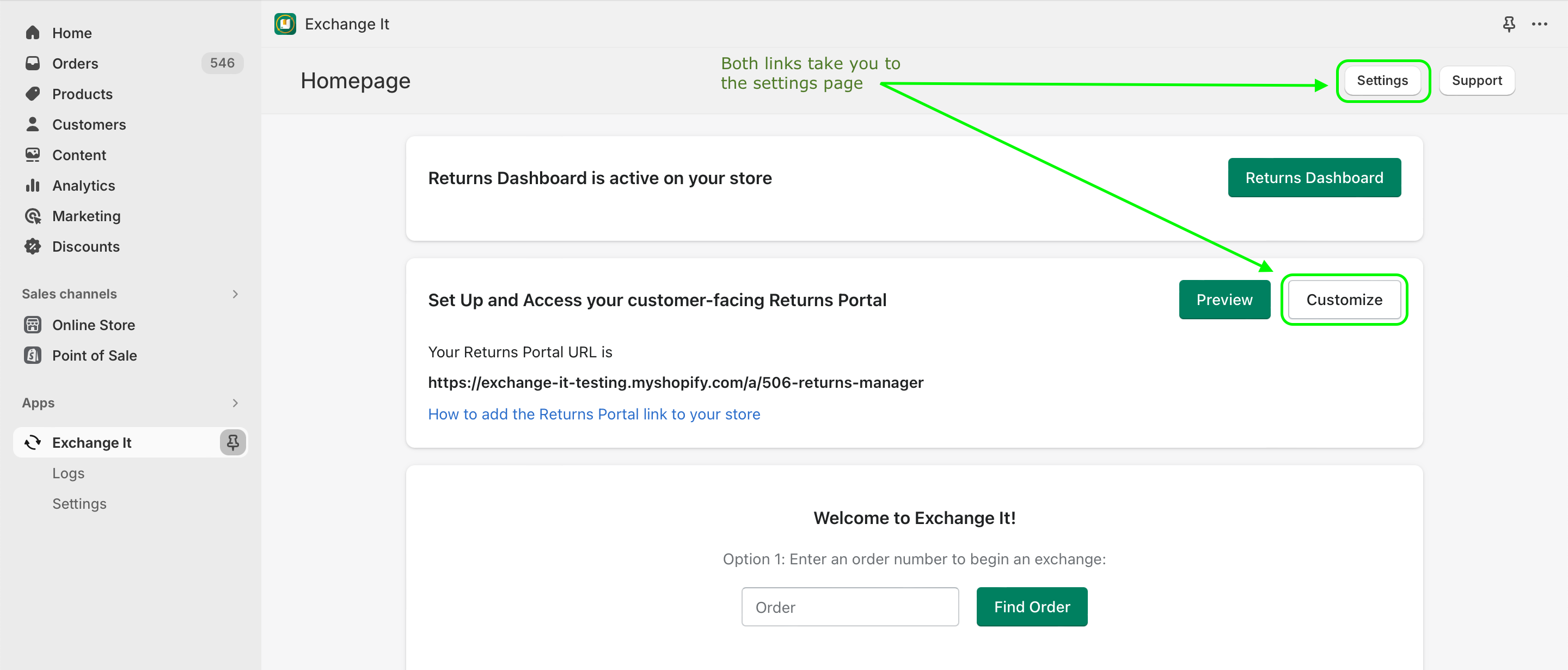The height and width of the screenshot is (670, 1568).
Task: Open the three-dot more options menu
Action: 1539,24
